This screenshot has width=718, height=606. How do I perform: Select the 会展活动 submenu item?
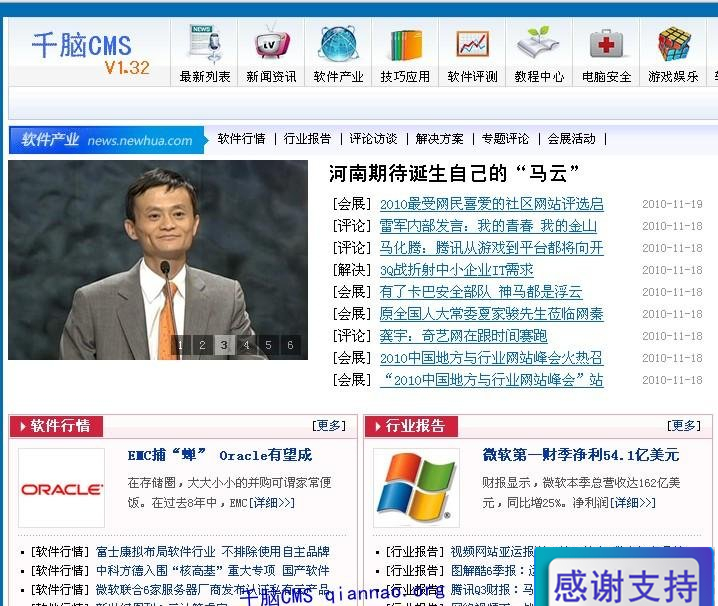(x=571, y=139)
